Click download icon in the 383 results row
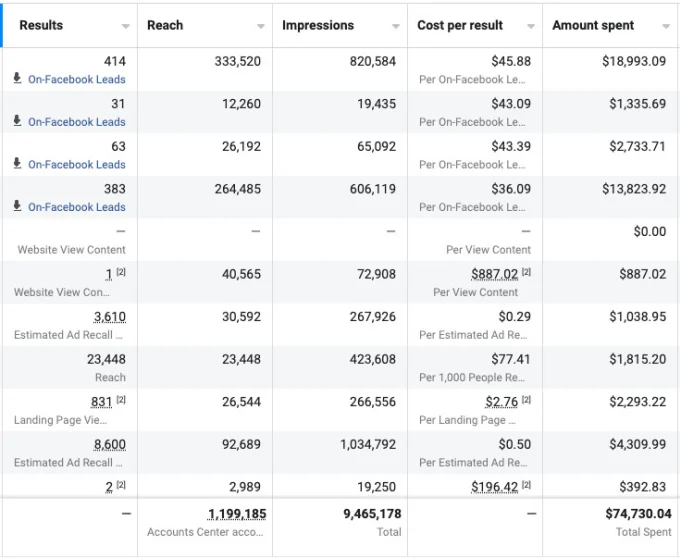The height and width of the screenshot is (558, 680). (17, 207)
